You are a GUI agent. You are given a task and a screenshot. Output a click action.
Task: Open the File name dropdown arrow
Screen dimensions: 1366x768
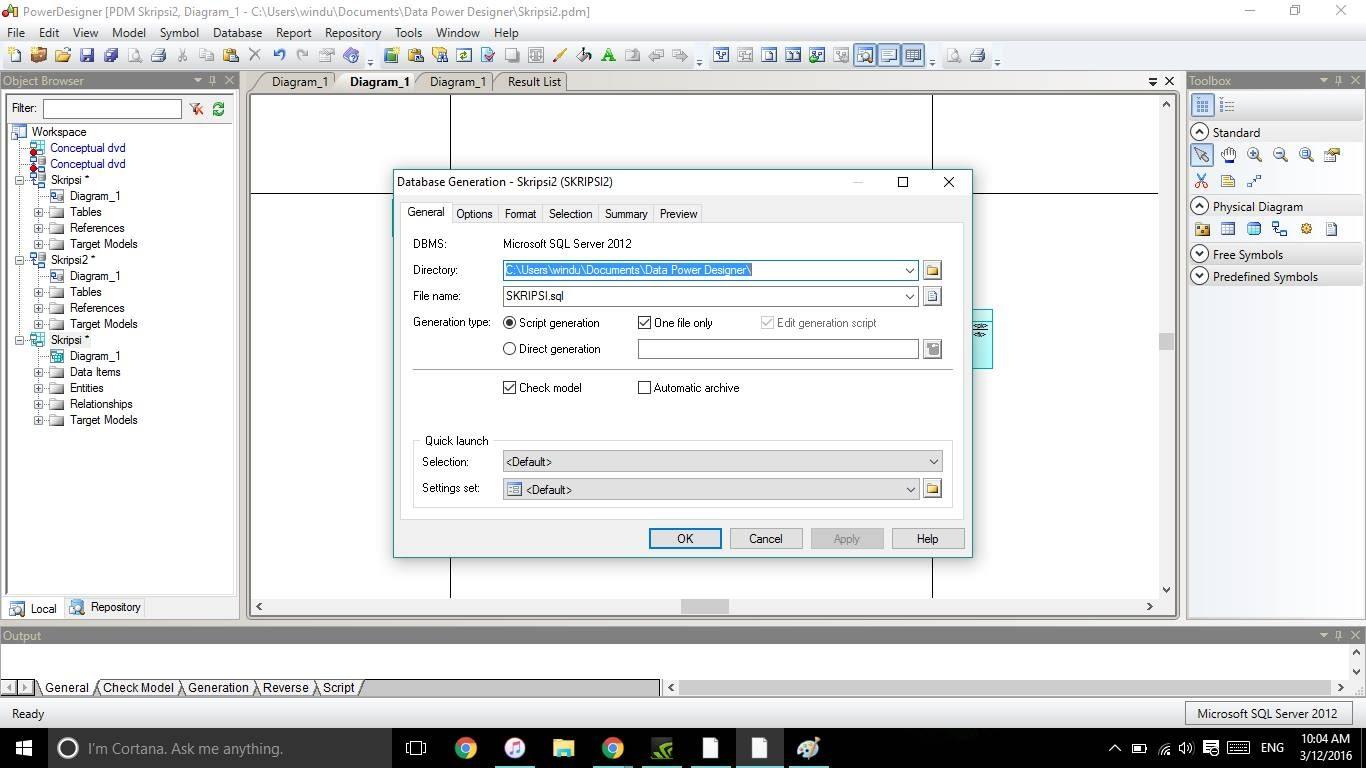click(909, 296)
